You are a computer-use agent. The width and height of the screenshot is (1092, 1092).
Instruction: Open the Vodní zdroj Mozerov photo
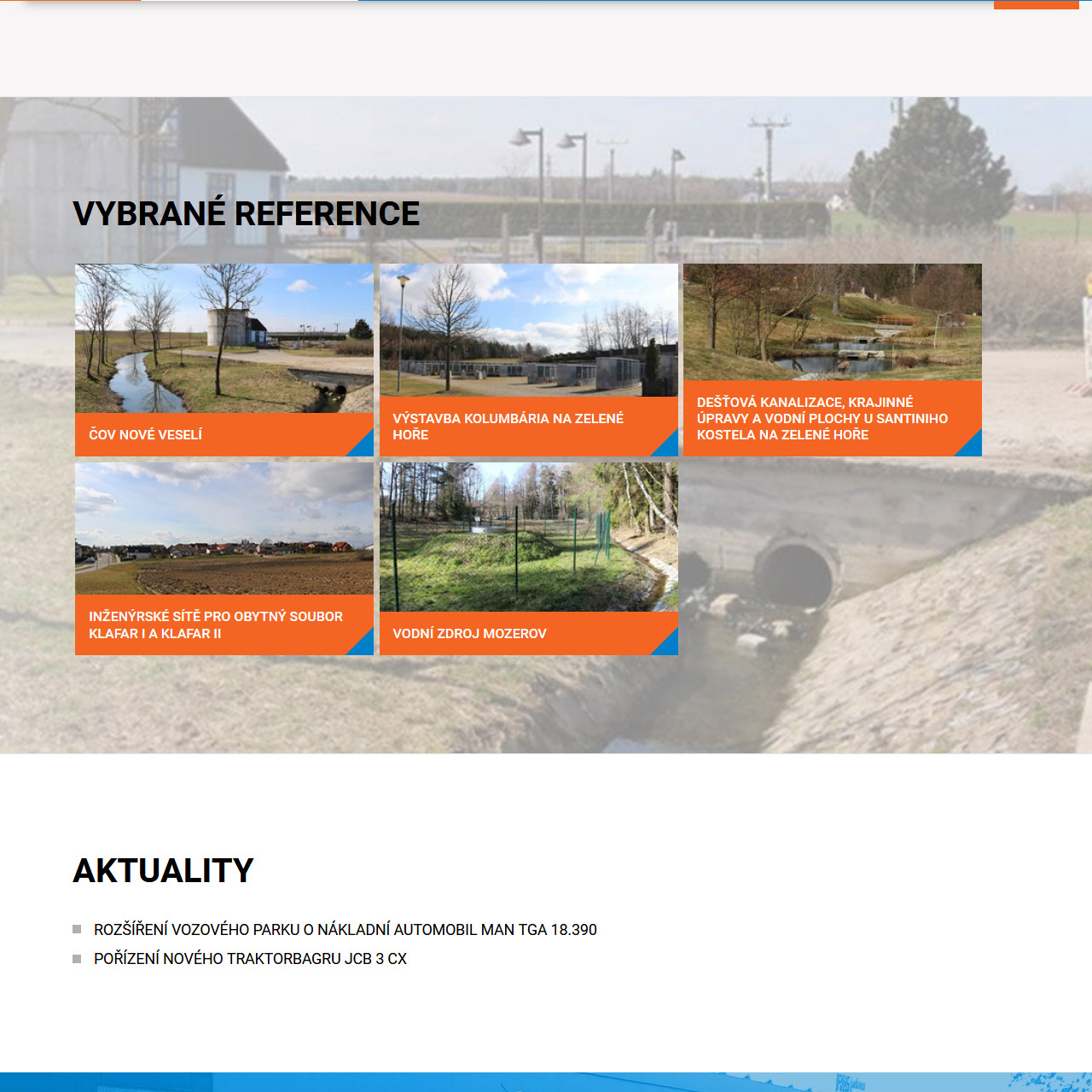coord(529,537)
